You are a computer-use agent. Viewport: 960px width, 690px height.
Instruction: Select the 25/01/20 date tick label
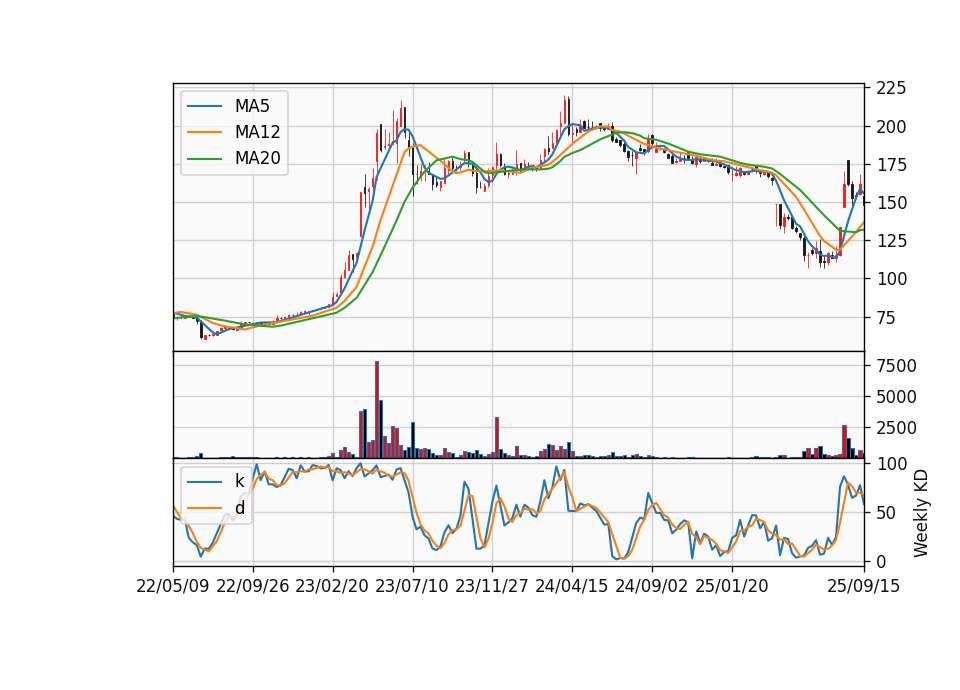click(732, 586)
